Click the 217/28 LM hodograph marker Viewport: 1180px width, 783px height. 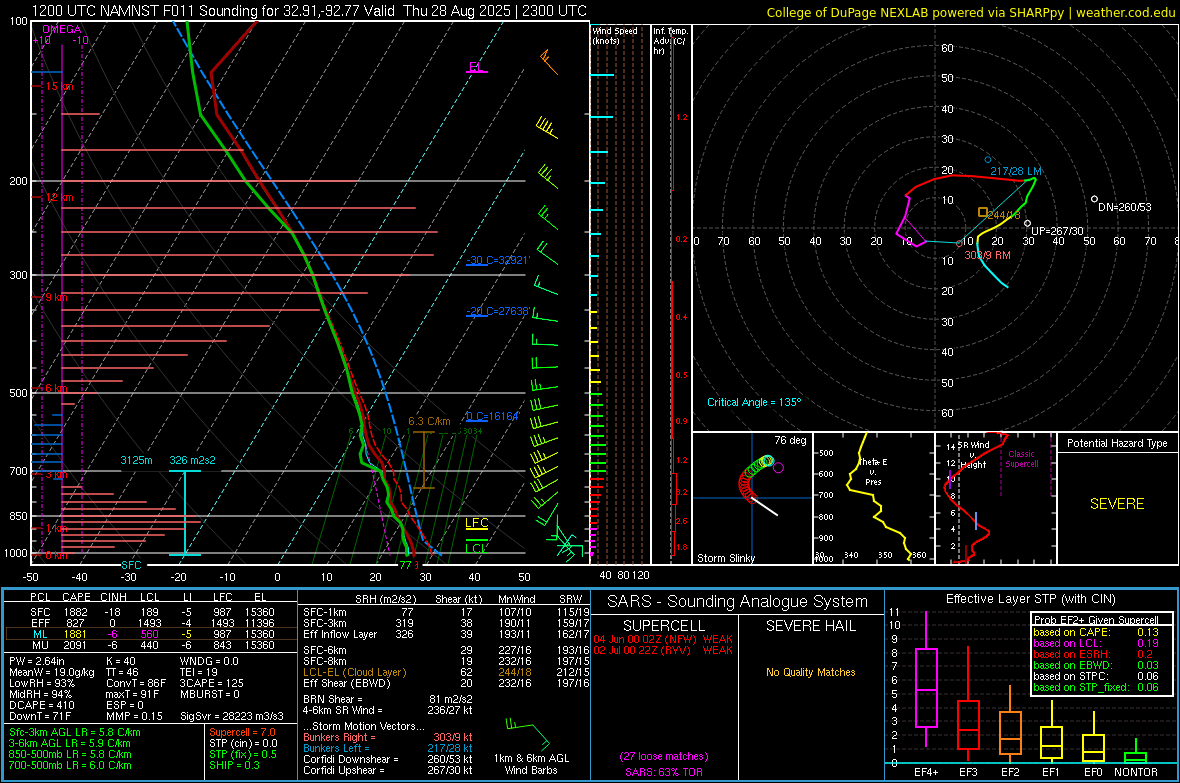click(1015, 171)
